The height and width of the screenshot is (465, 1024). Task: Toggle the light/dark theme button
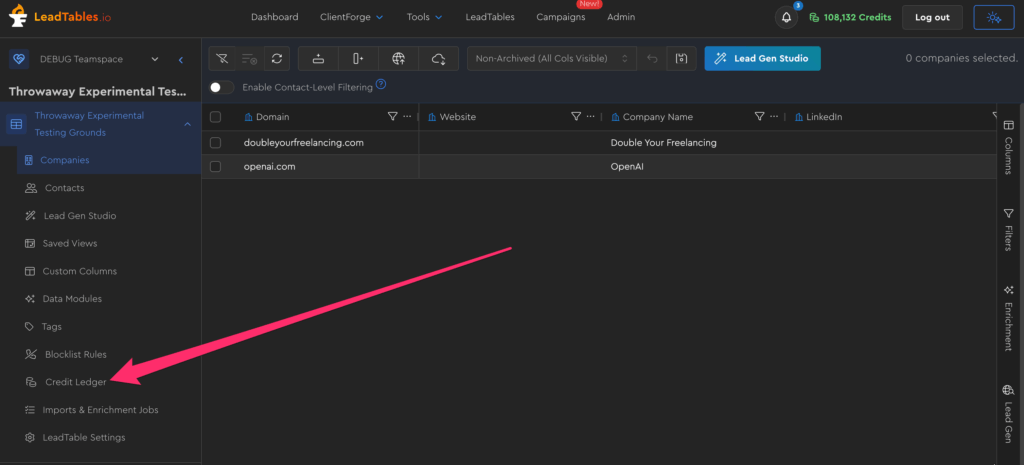coord(992,17)
